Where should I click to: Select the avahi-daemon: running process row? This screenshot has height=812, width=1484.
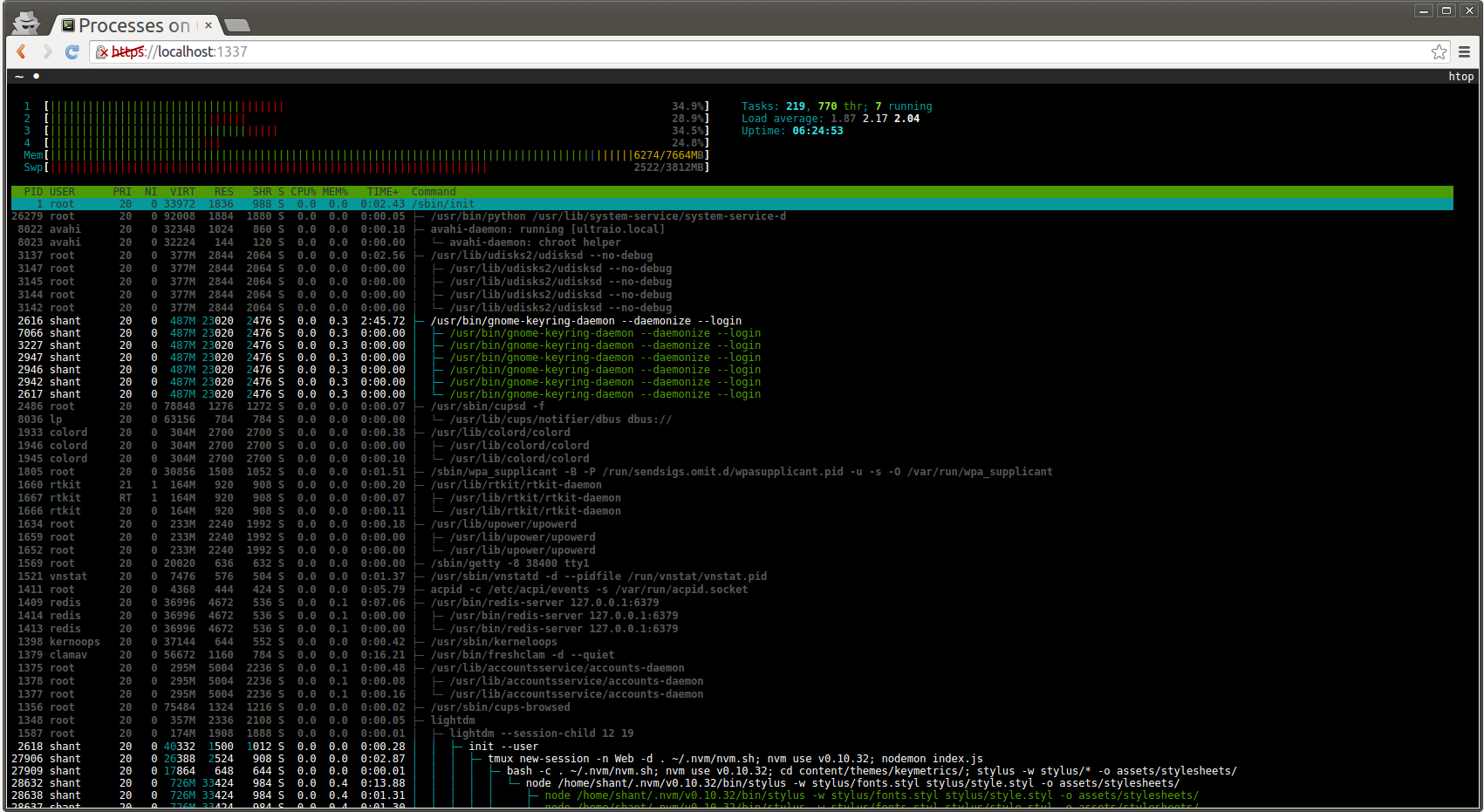732,229
